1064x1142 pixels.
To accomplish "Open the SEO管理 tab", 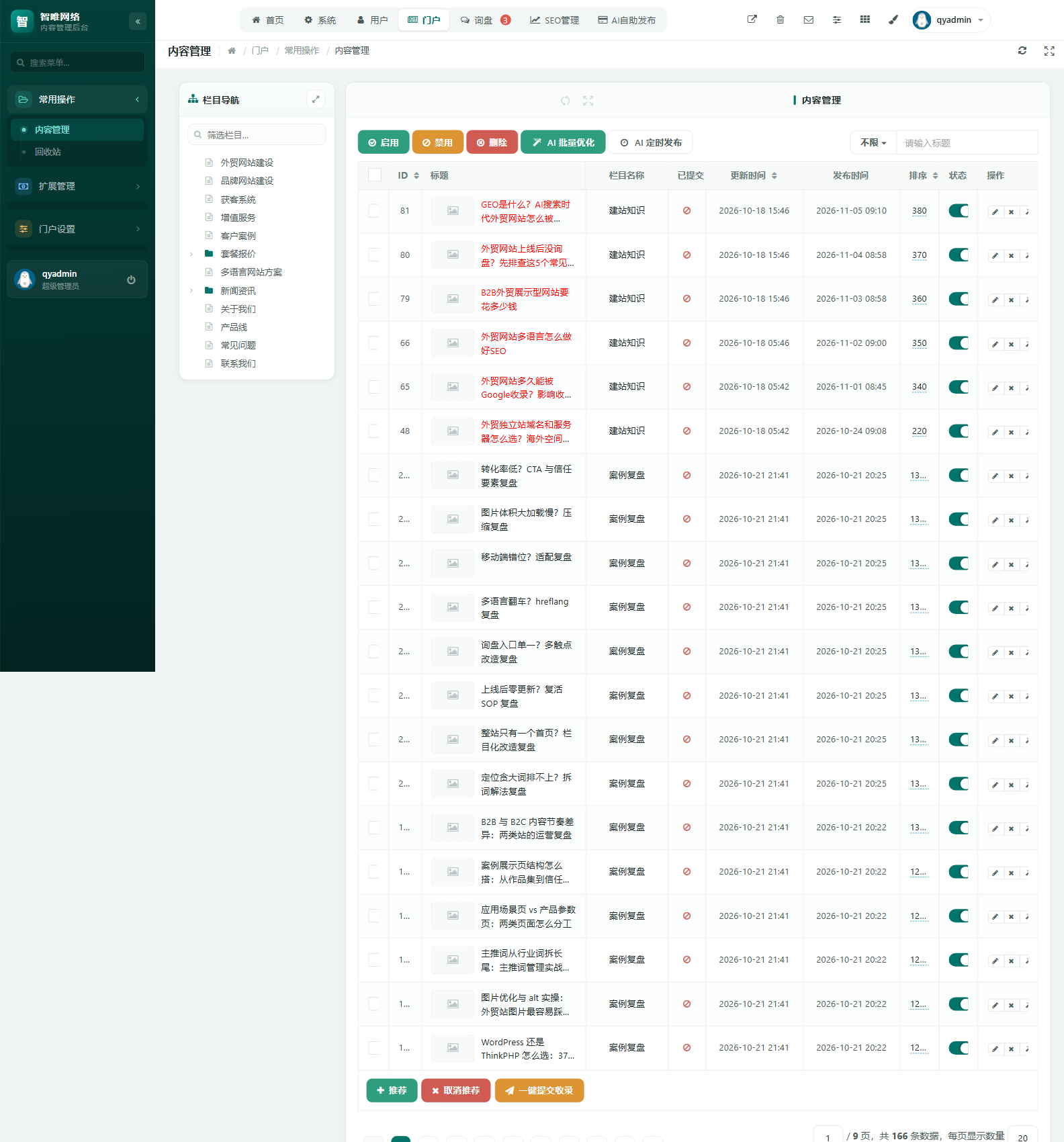I will click(555, 20).
